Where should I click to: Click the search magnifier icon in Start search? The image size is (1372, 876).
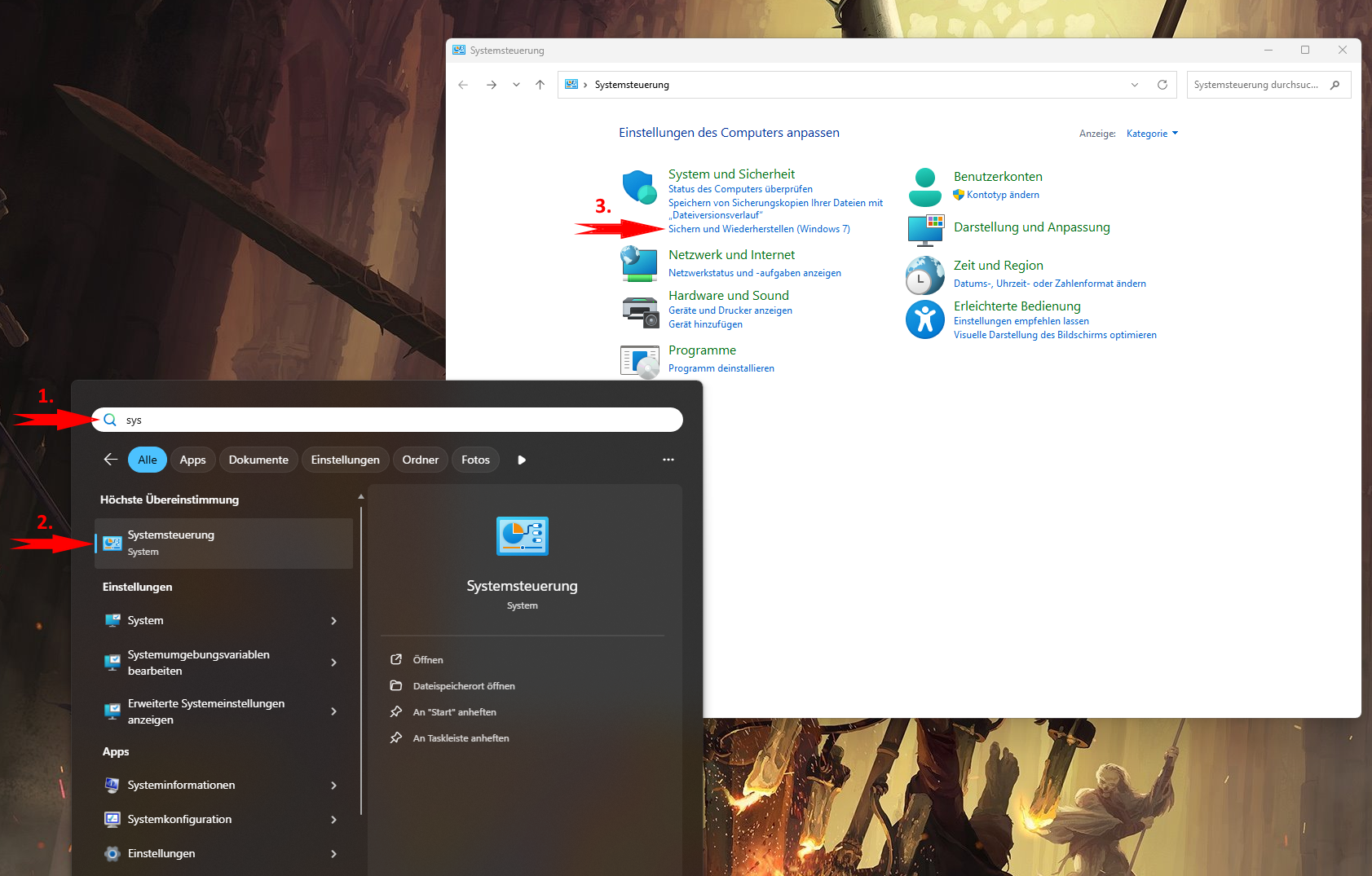(x=110, y=420)
